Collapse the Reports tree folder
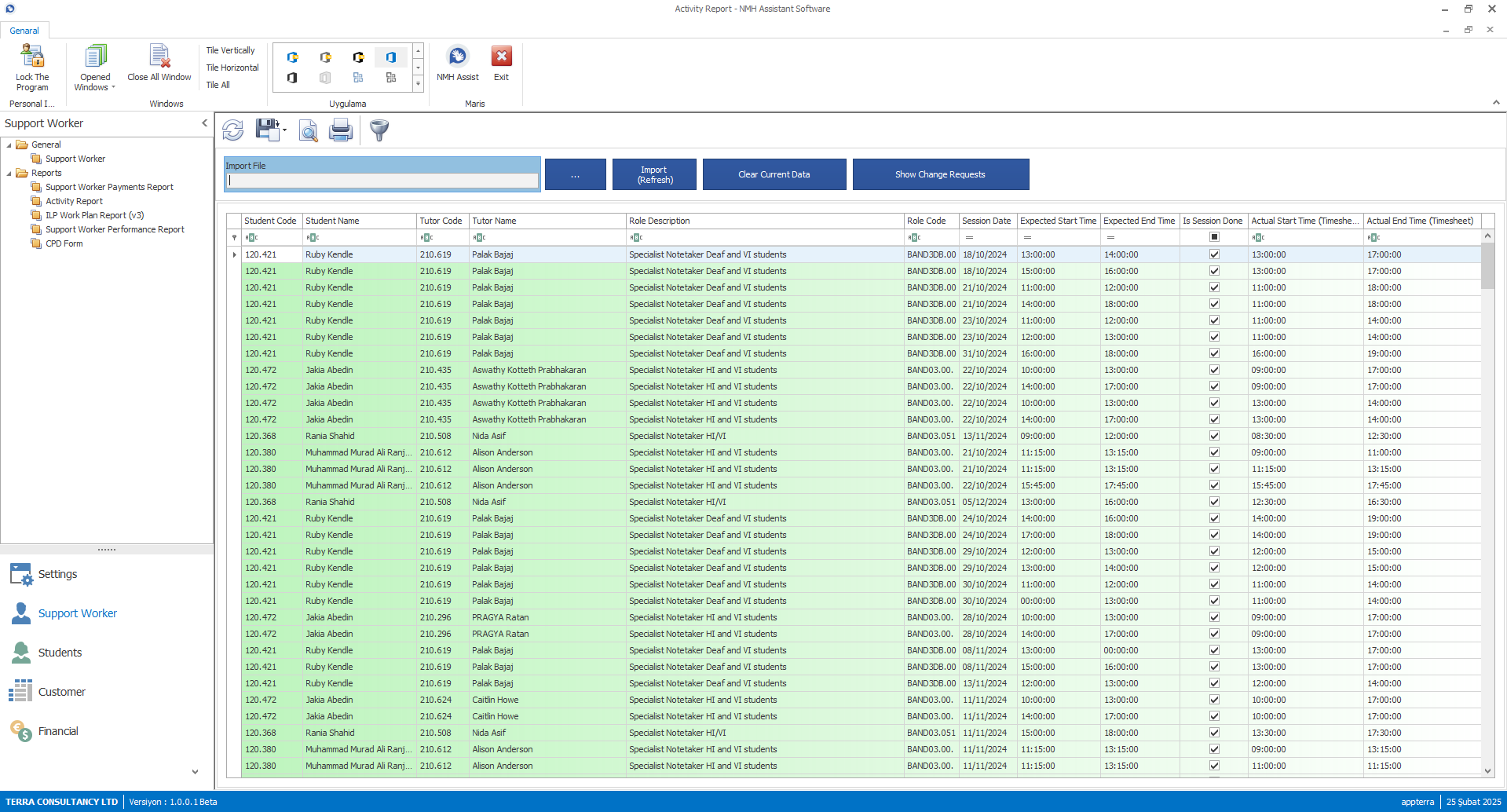Viewport: 1507px width, 812px height. click(9, 173)
